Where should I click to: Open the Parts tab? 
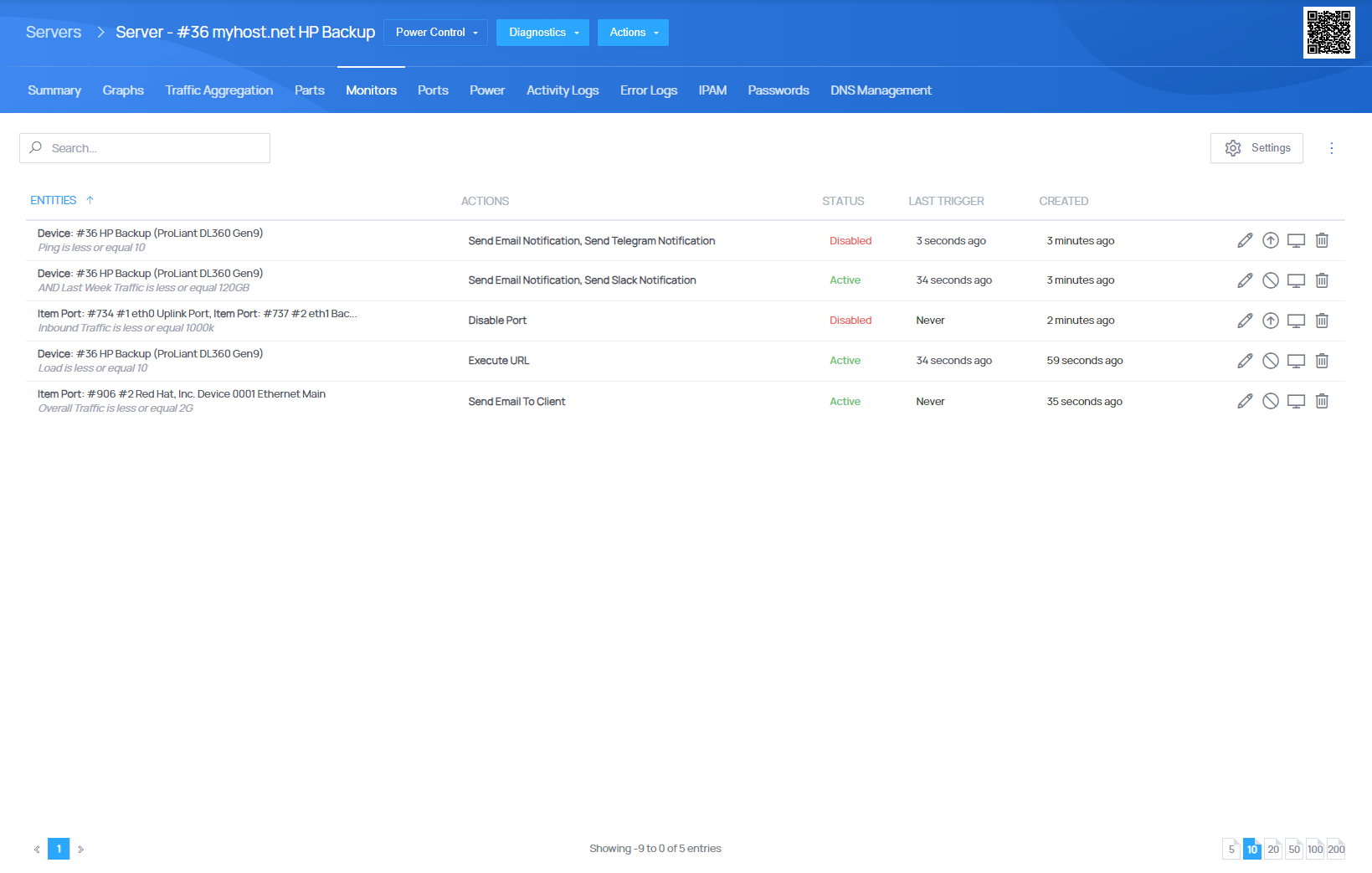(310, 90)
